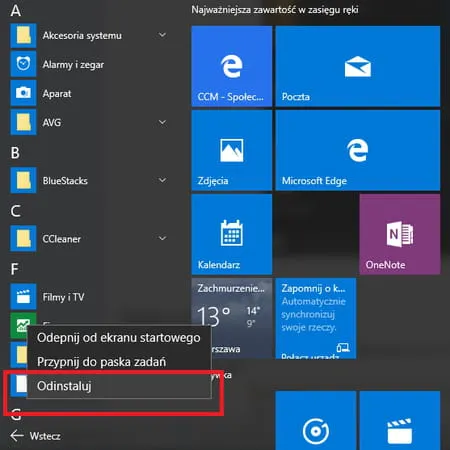
Task: Click the AVG label text
Action: [x=52, y=122]
